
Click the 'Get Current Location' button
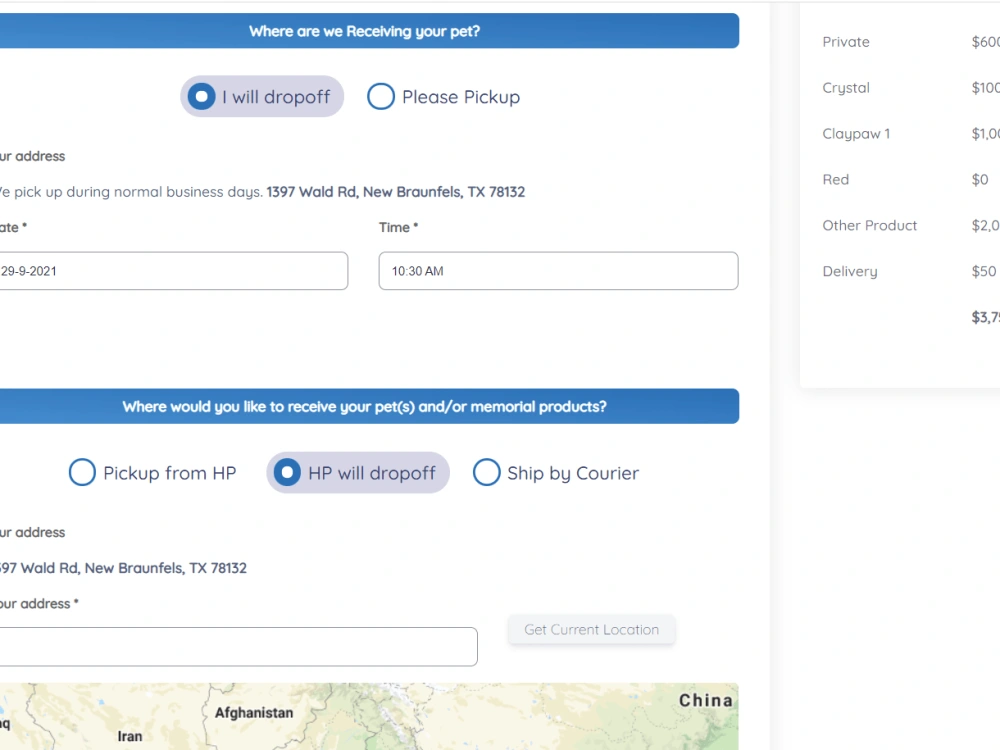tap(591, 630)
